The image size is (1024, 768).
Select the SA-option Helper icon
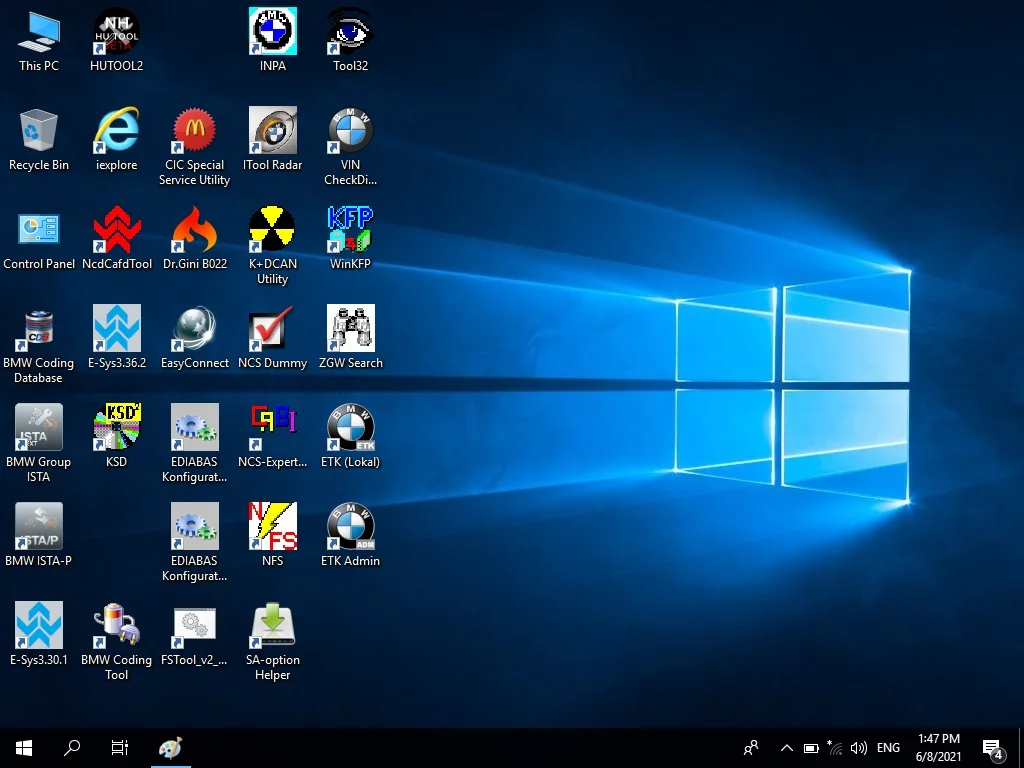pos(272,626)
